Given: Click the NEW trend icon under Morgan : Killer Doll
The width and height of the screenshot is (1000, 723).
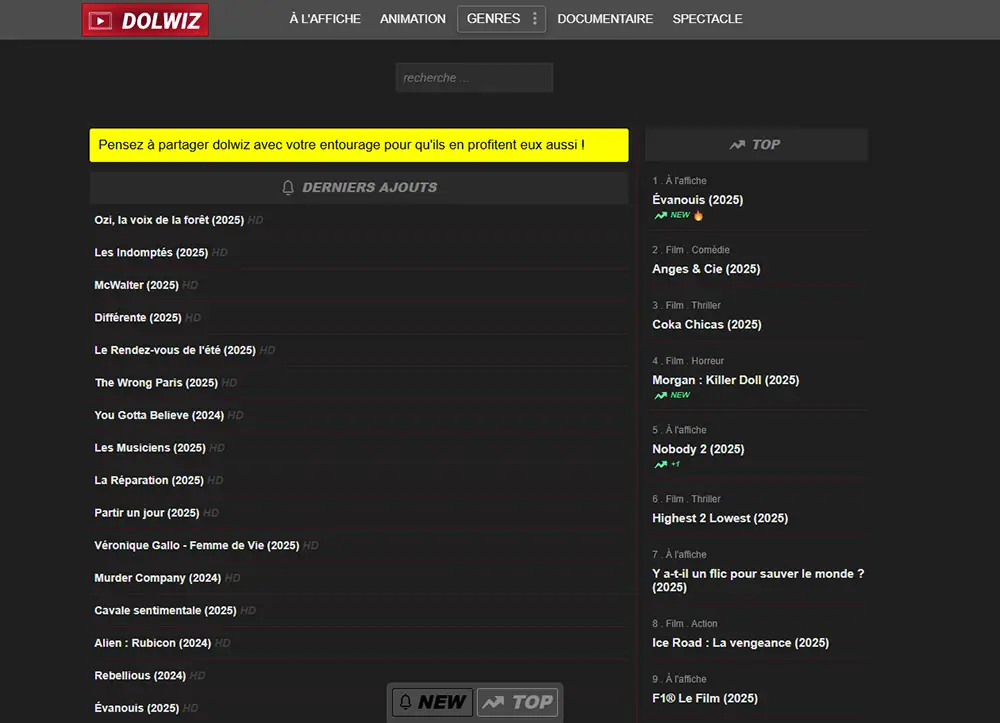Looking at the screenshot, I should pos(661,395).
